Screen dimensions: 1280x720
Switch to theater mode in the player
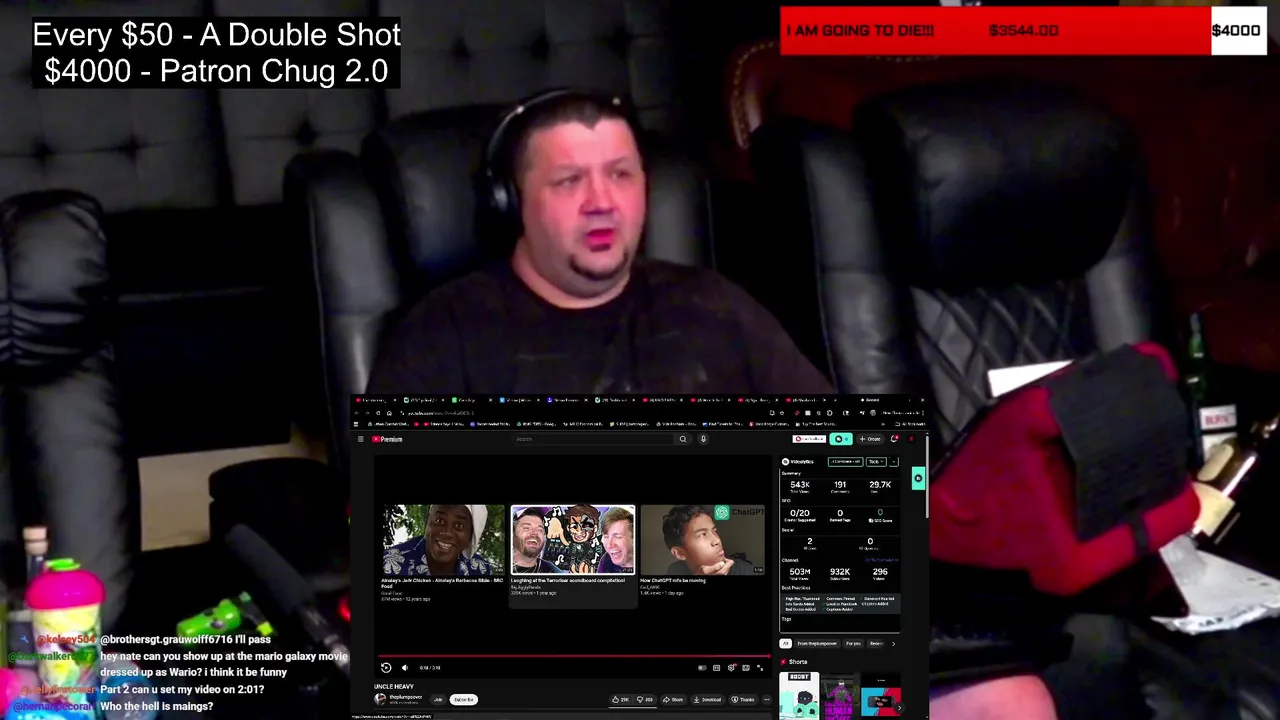pyautogui.click(x=746, y=668)
